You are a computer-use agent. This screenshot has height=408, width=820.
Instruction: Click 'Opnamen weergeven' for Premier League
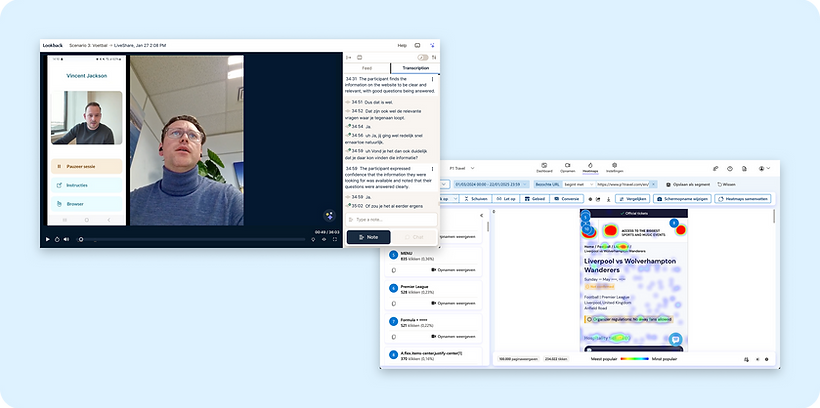[x=453, y=303]
